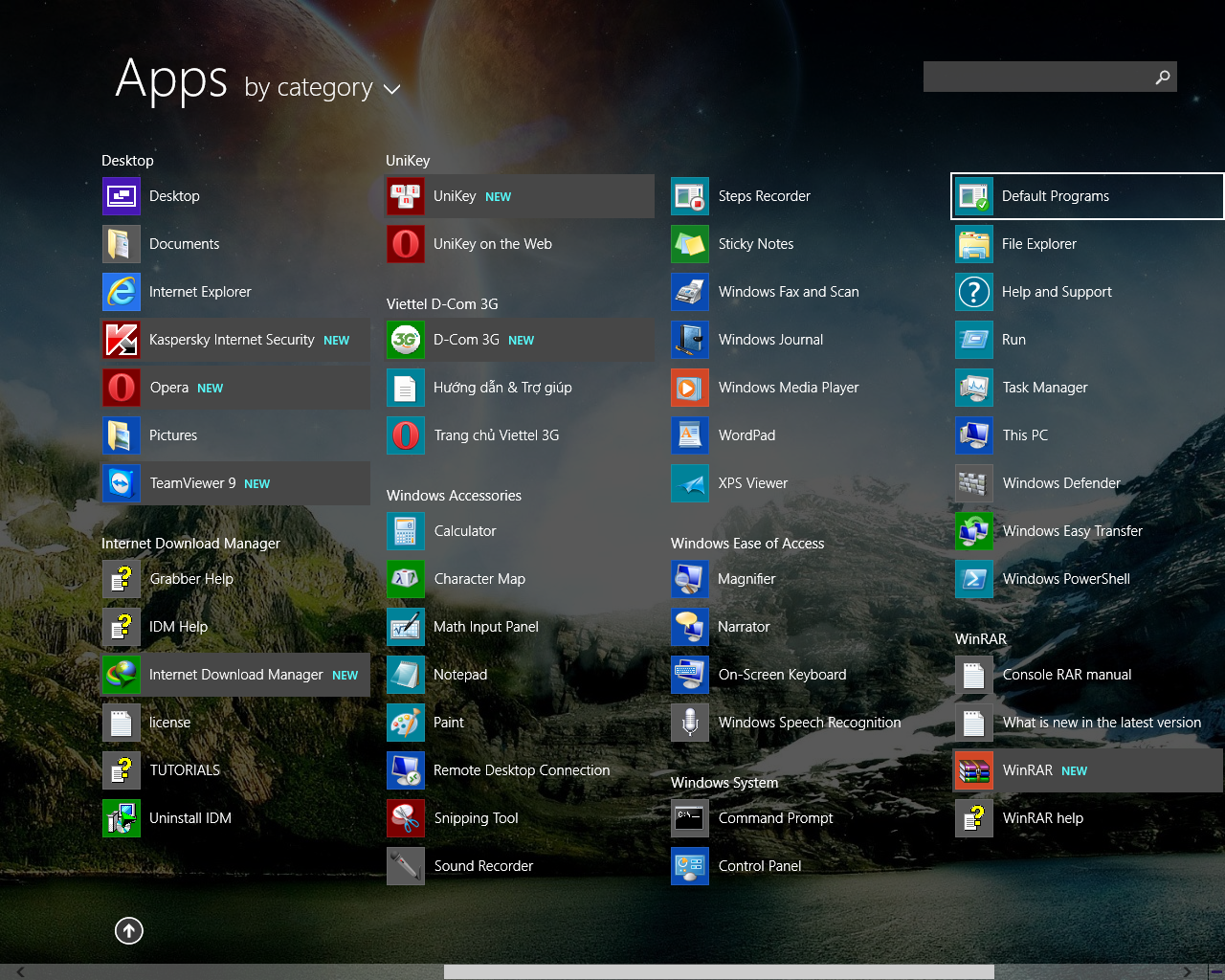Open 'WinRAR help' entry
1225x980 pixels.
point(1088,818)
